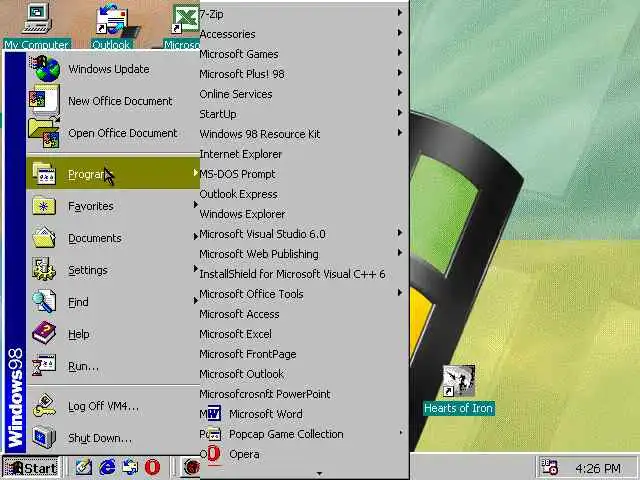Select the My Computer desktop icon
This screenshot has height=480, width=640.
tap(37, 25)
